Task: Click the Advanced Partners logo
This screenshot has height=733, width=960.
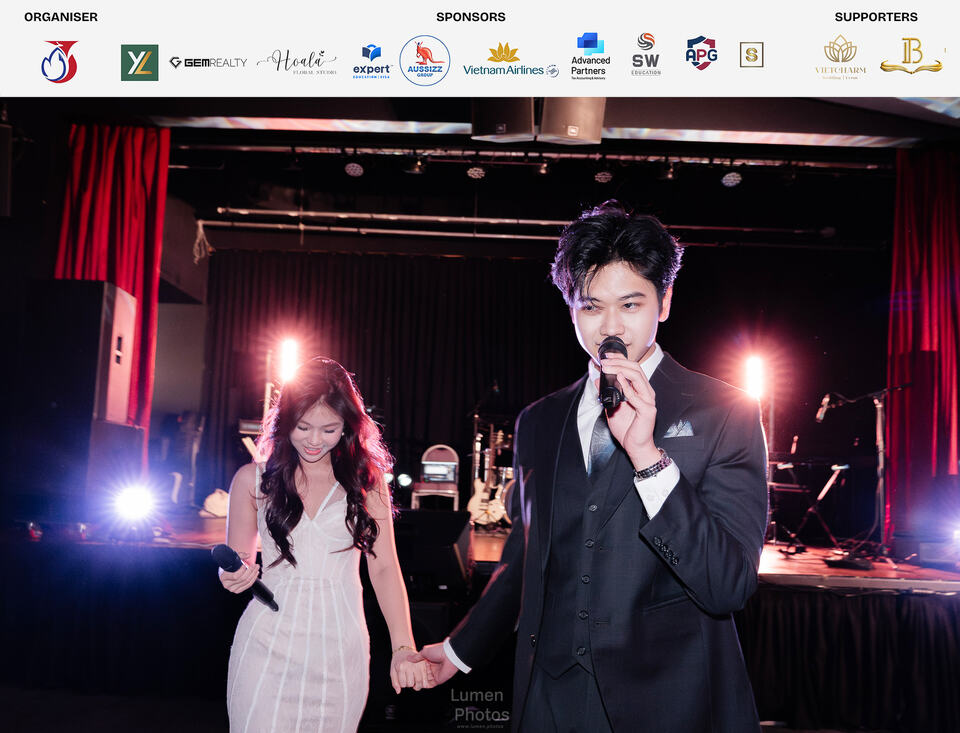Action: tap(590, 56)
